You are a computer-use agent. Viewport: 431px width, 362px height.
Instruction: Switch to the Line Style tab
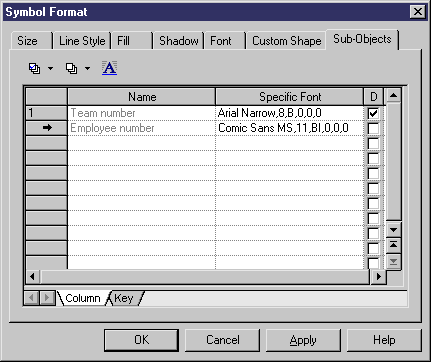click(82, 41)
